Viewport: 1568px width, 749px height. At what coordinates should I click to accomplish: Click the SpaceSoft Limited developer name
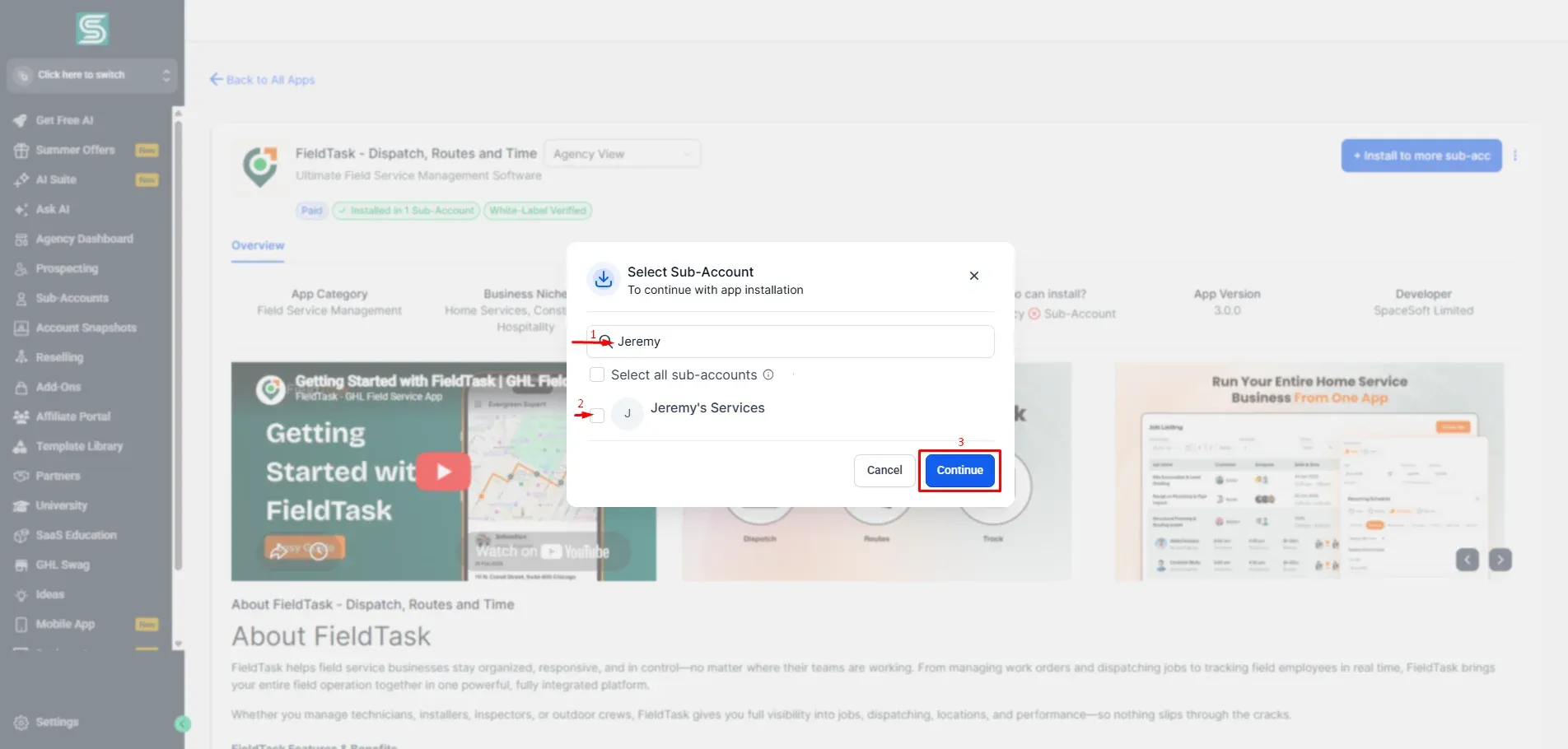1423,310
